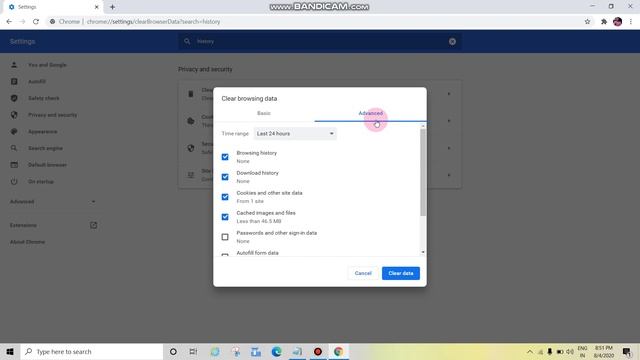
Task: Bookmark this page with the star icon
Action: pyautogui.click(x=587, y=22)
